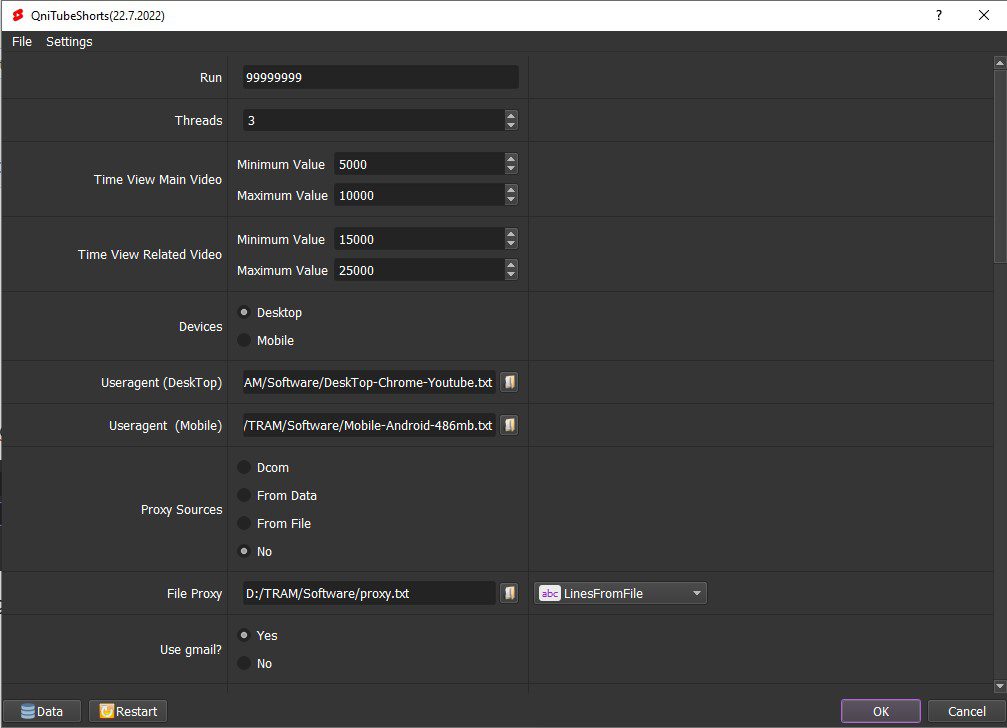Close the QniTubeShorts window
This screenshot has height=728, width=1007.
(x=983, y=15)
